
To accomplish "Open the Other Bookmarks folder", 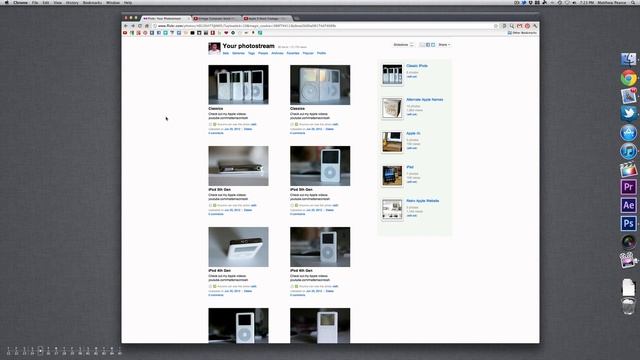I will coord(522,33).
